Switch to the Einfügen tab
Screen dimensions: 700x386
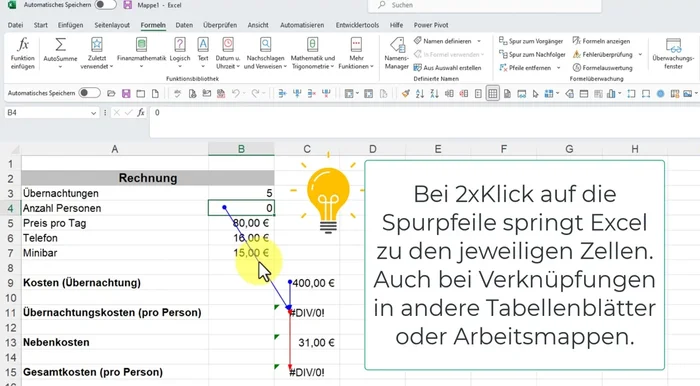point(71,25)
